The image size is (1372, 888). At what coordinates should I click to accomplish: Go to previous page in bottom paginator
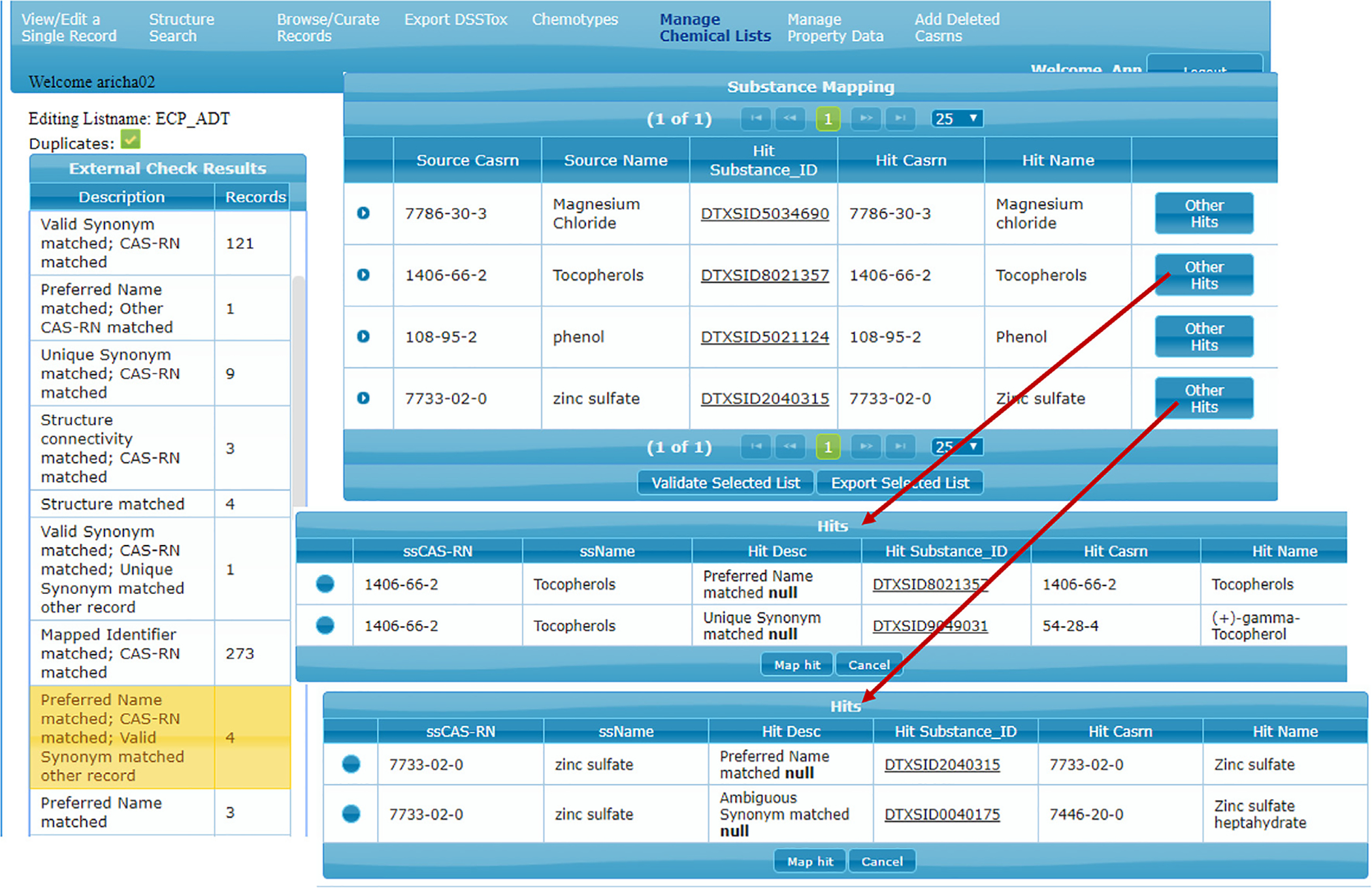click(x=791, y=446)
